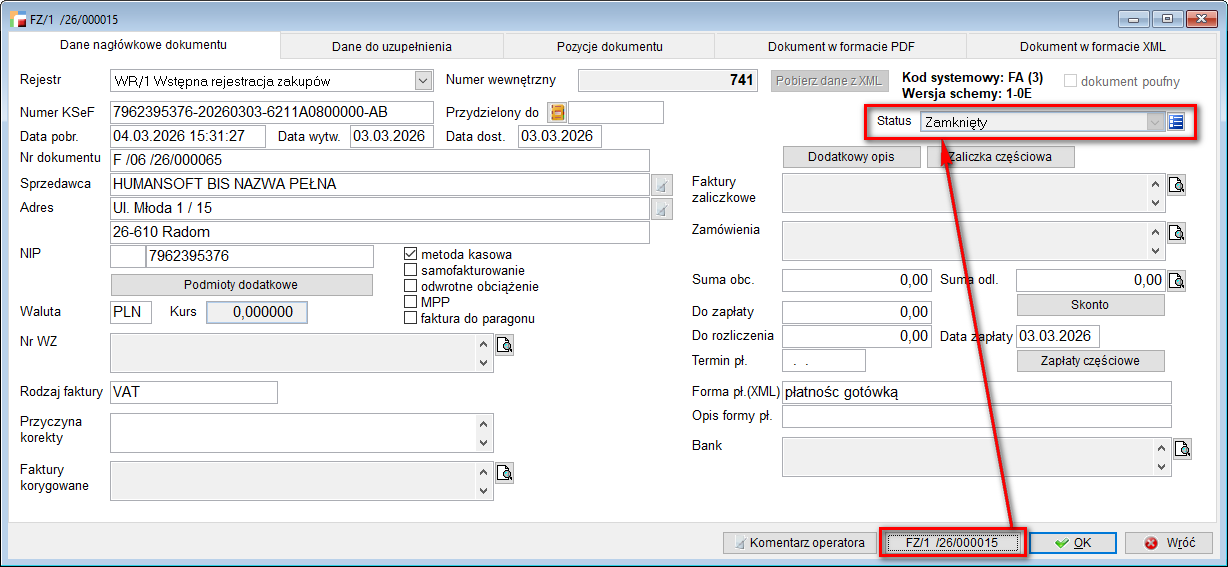Open lookup icon beside Zamówienia field

tap(1177, 233)
